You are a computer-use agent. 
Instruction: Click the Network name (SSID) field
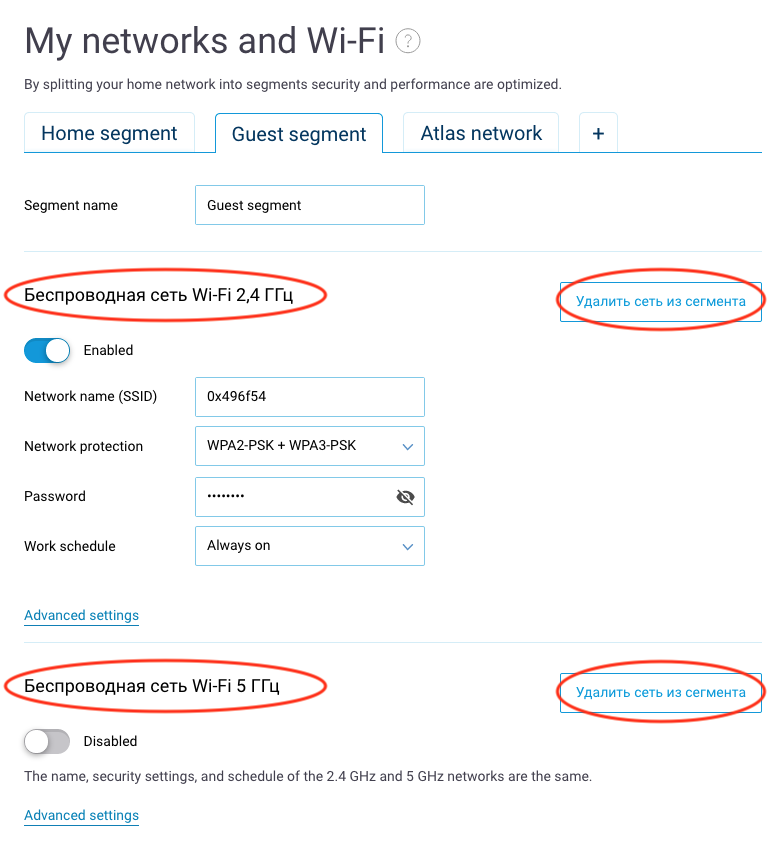pos(310,397)
